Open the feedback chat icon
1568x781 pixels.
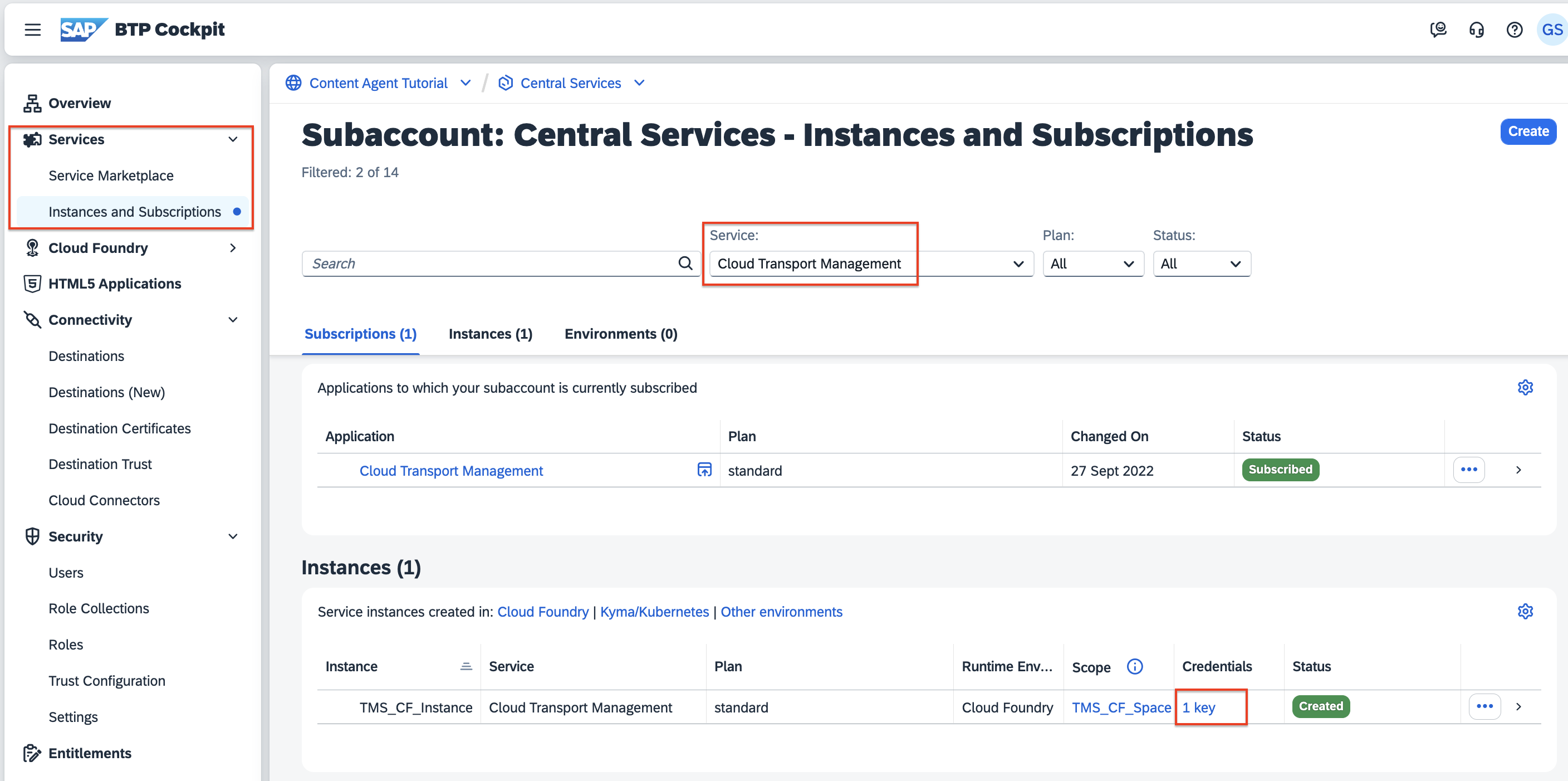[x=1438, y=29]
